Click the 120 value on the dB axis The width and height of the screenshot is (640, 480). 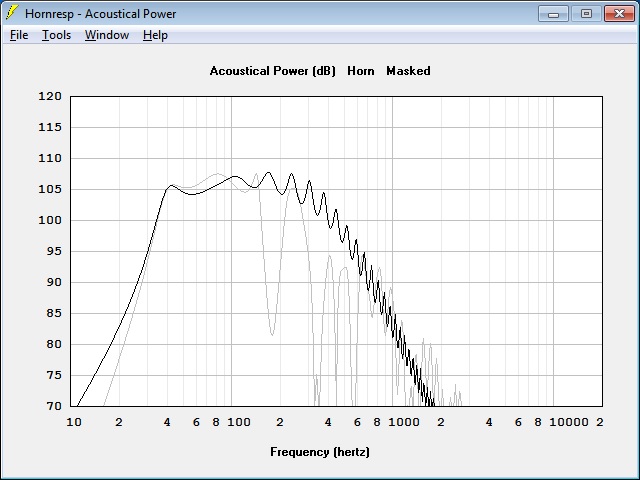click(x=50, y=96)
